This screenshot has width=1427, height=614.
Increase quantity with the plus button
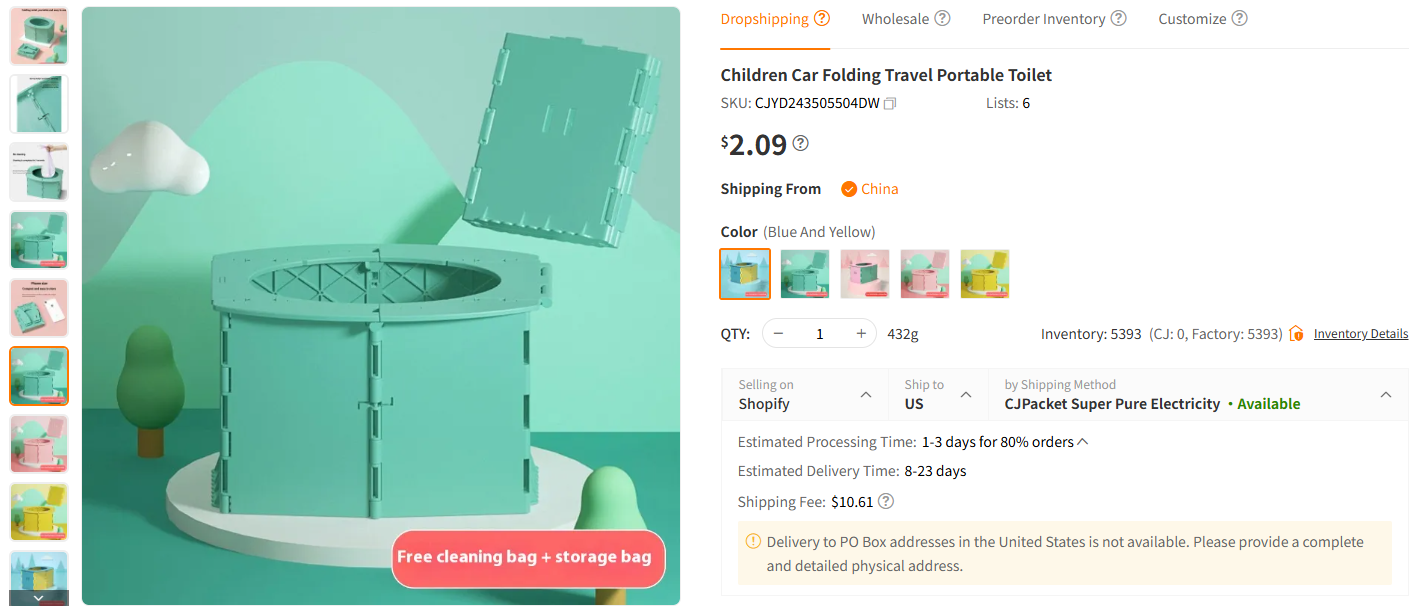click(860, 333)
